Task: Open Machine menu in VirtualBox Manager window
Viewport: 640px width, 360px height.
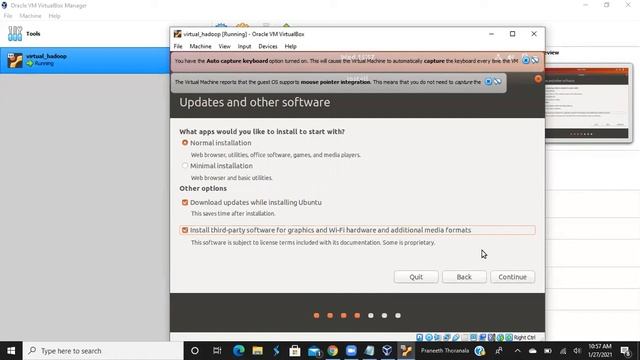Action: pos(30,16)
